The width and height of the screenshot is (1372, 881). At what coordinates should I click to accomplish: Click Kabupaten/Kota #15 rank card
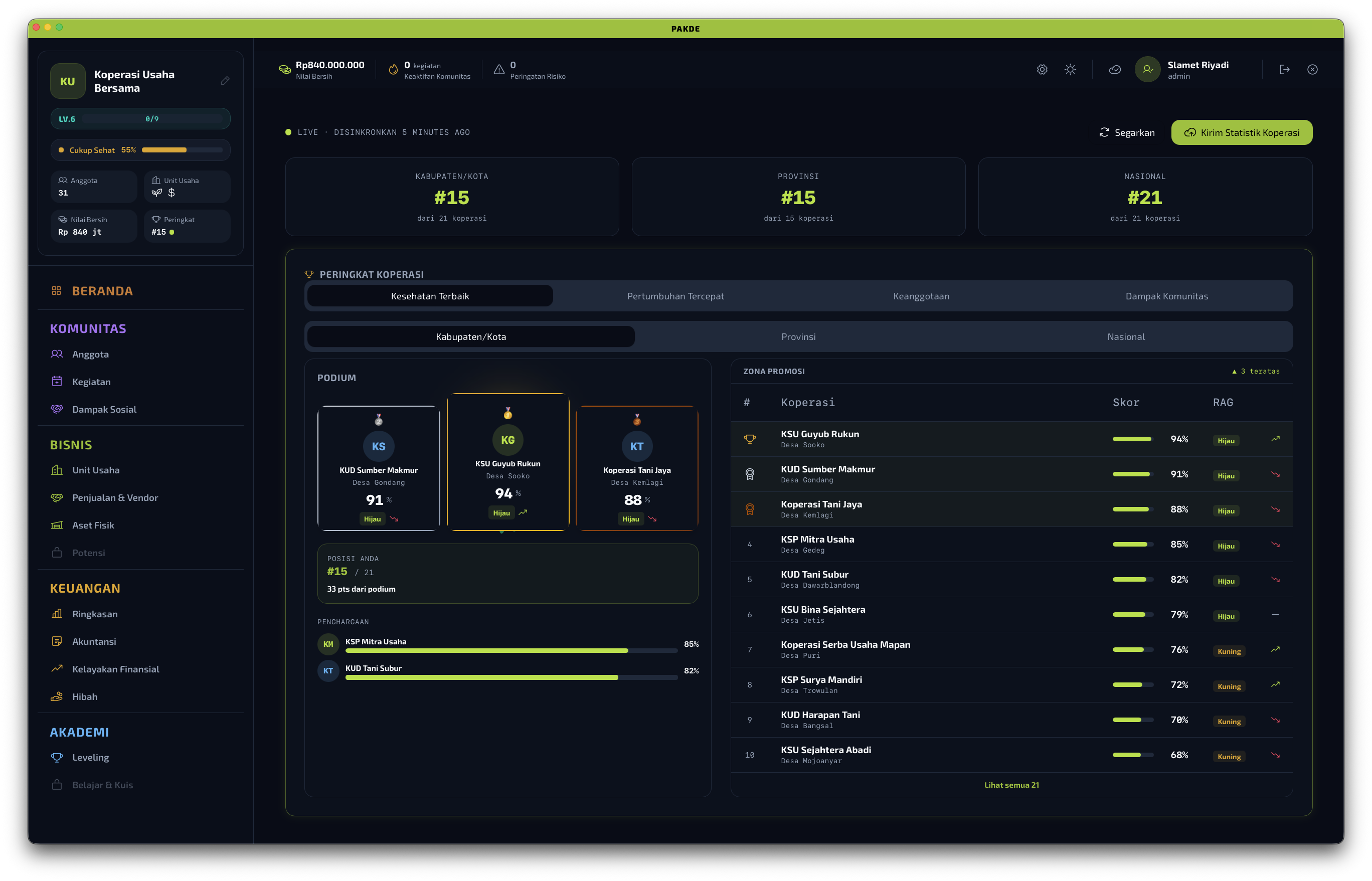[452, 197]
